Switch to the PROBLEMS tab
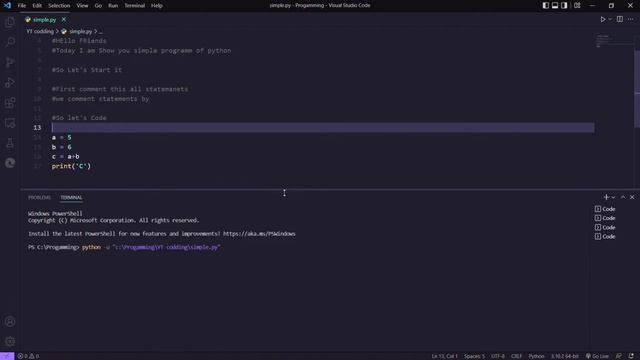Image resolution: width=640 pixels, height=360 pixels. 40,198
